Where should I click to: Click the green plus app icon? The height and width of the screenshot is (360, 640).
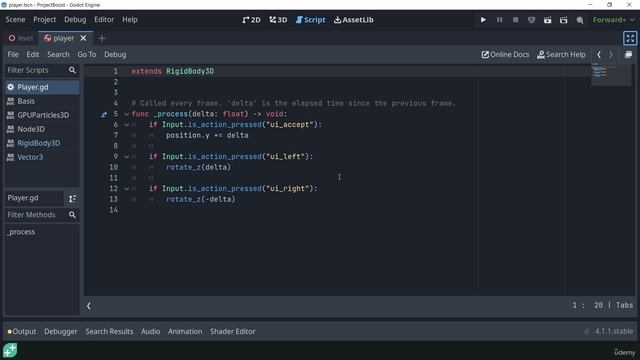(10, 350)
